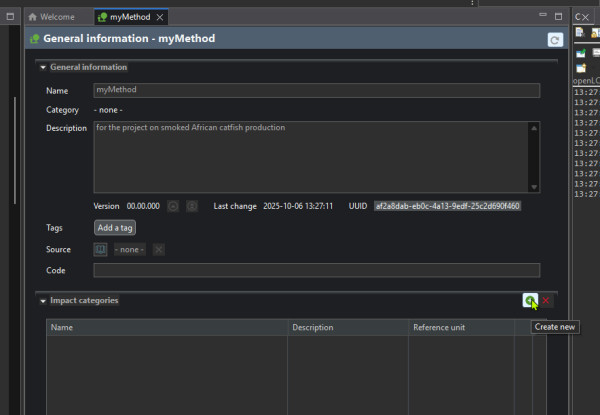Click the home icon on Welcome tab
This screenshot has width=600, height=415.
(x=33, y=17)
